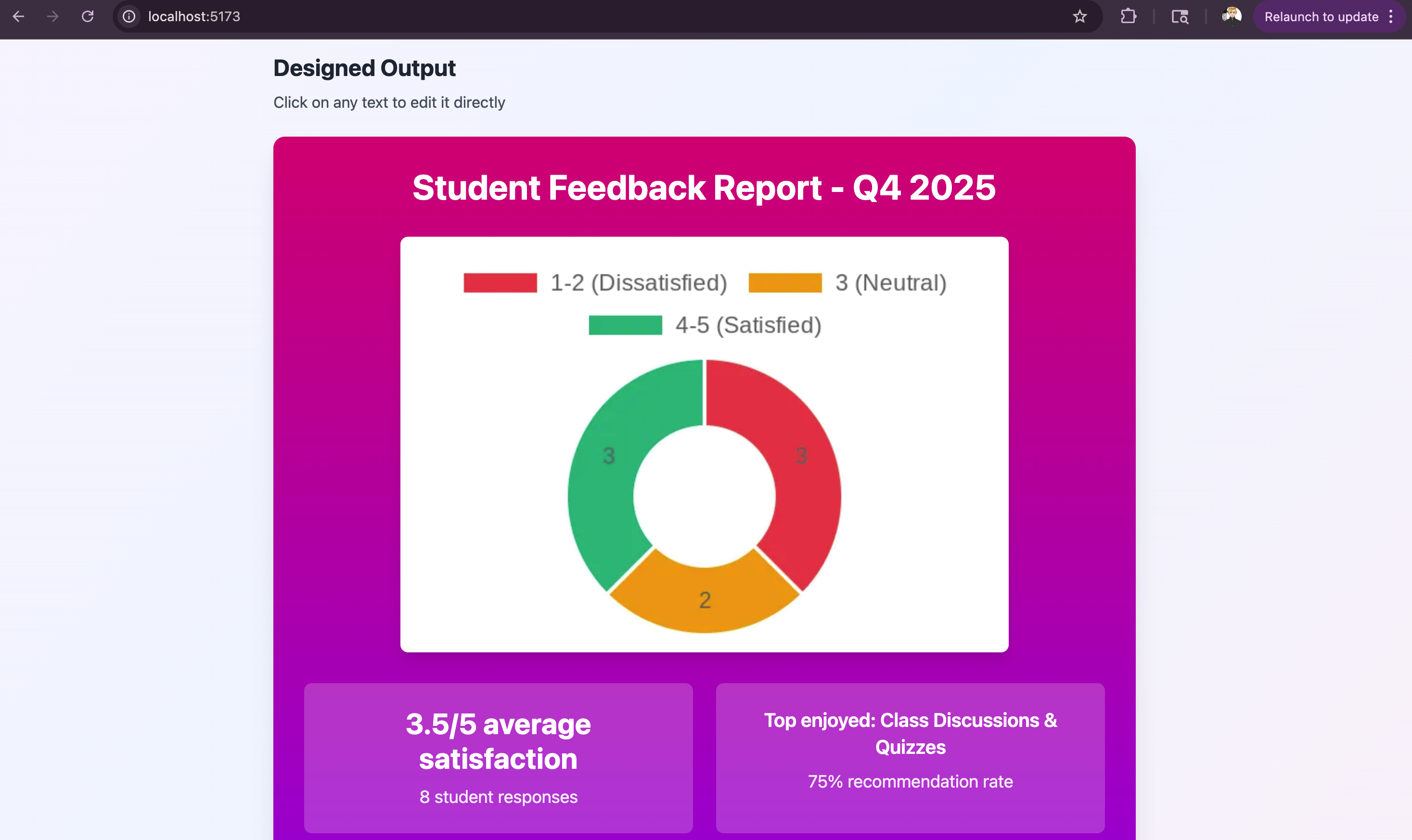
Task: Click the green donut chart segment
Action: [x=609, y=470]
